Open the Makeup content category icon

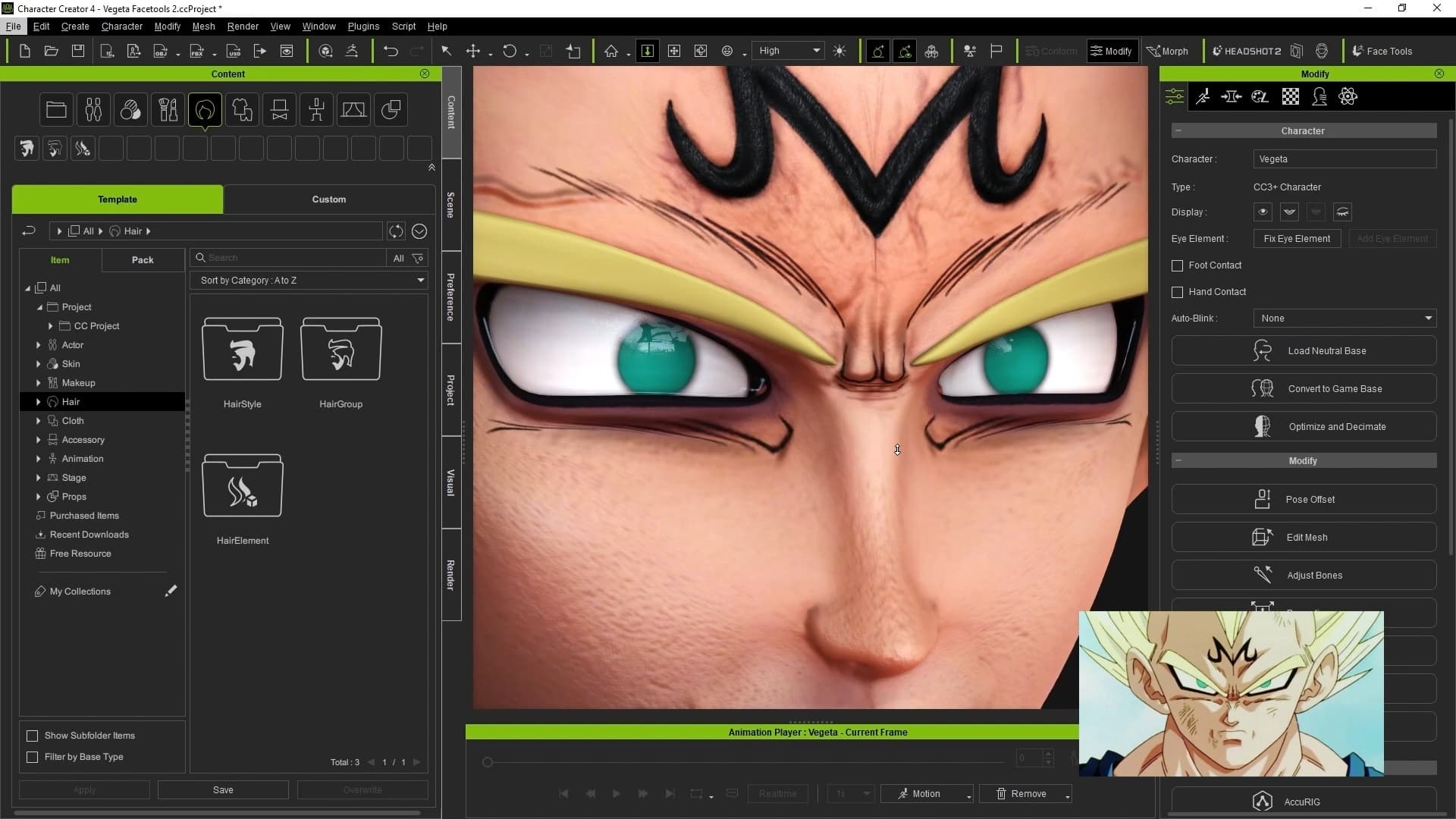tap(168, 110)
